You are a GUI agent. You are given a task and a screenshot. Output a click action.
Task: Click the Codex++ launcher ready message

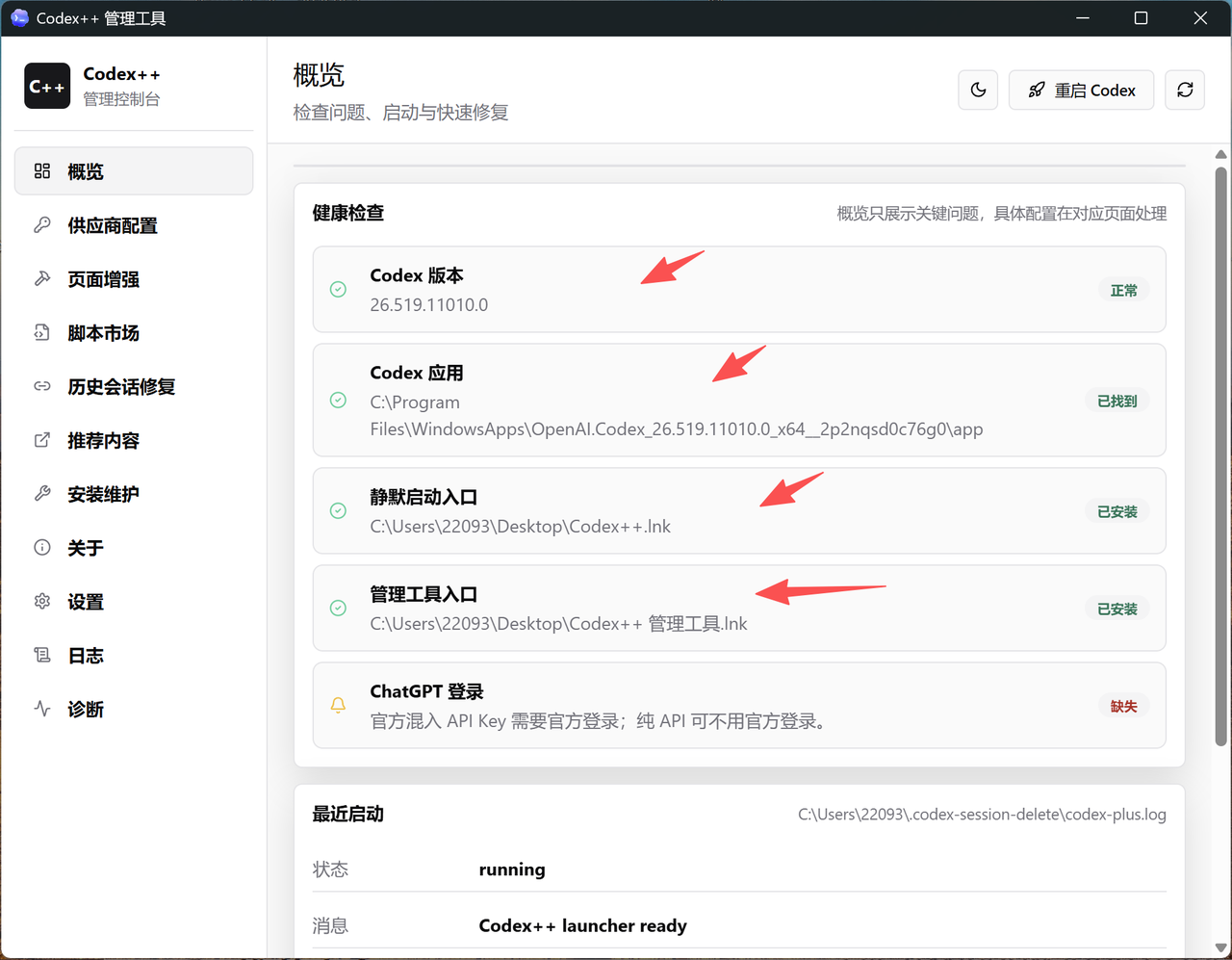pyautogui.click(x=583, y=925)
